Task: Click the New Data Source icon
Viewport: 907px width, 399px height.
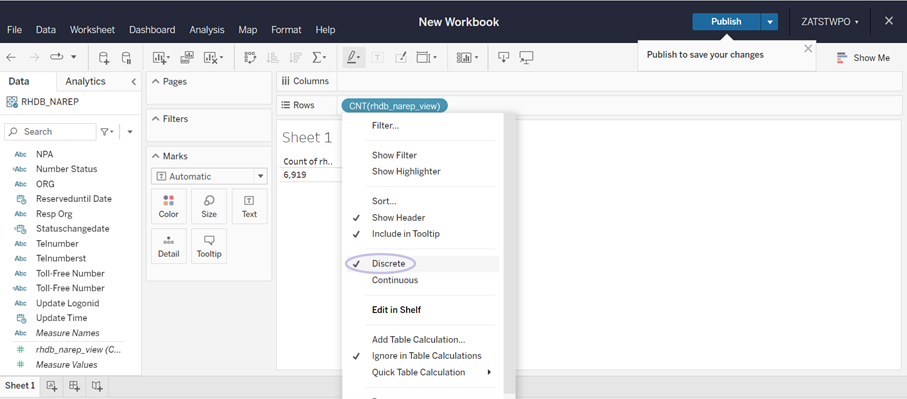Action: coord(104,57)
